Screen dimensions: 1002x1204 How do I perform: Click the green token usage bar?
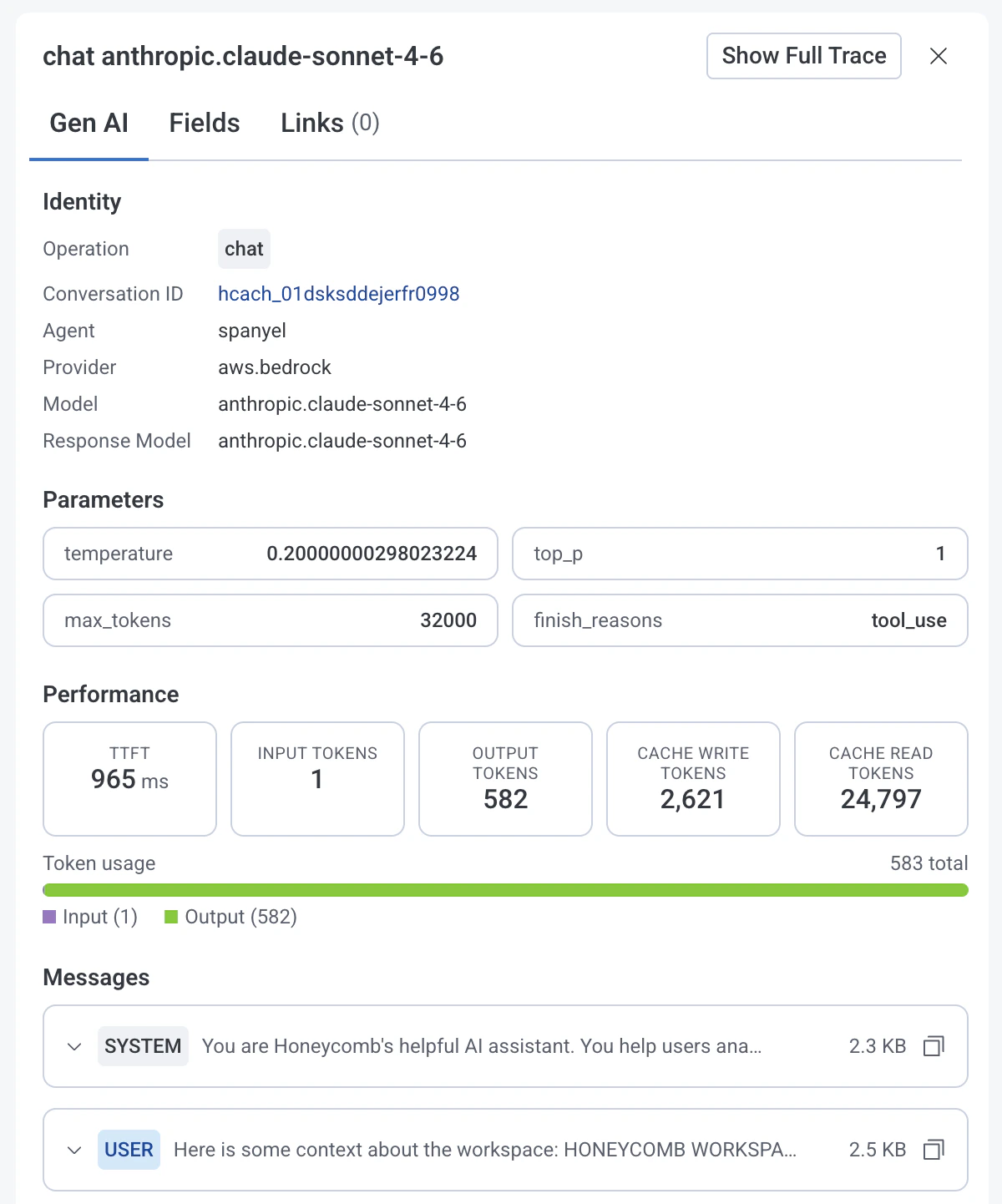(x=505, y=890)
